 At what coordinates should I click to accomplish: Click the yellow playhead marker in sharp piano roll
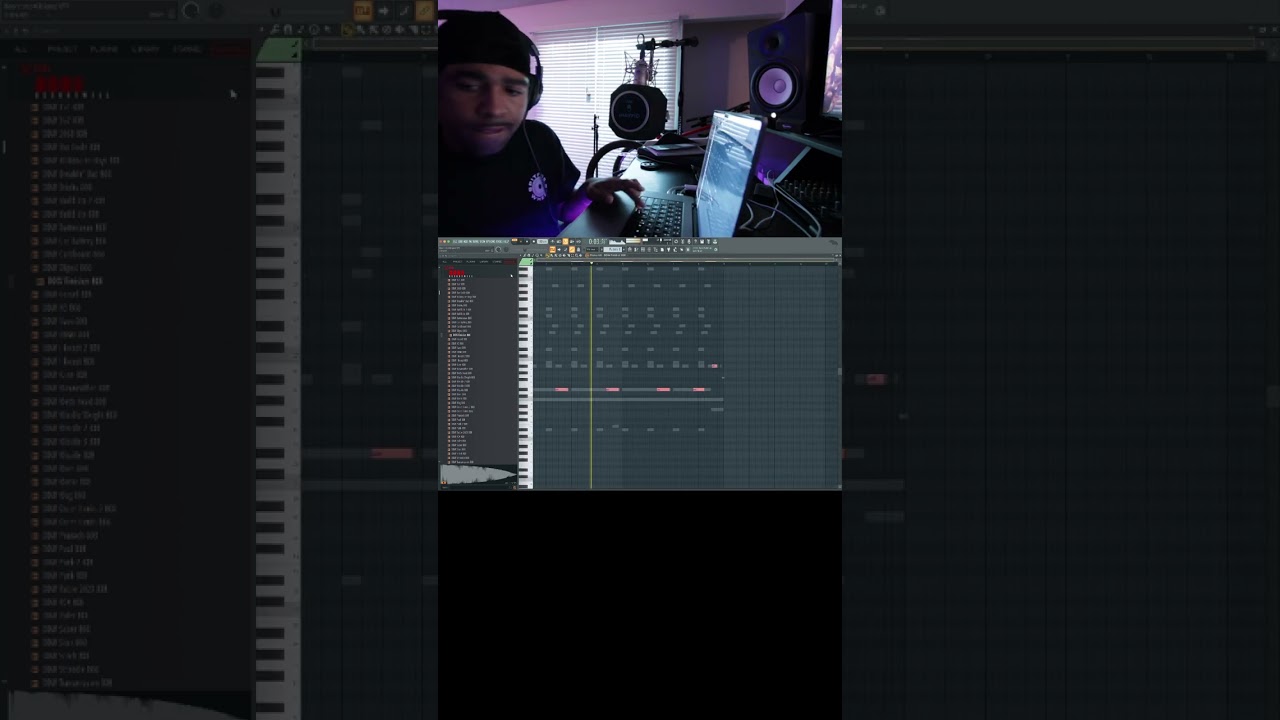(x=592, y=263)
